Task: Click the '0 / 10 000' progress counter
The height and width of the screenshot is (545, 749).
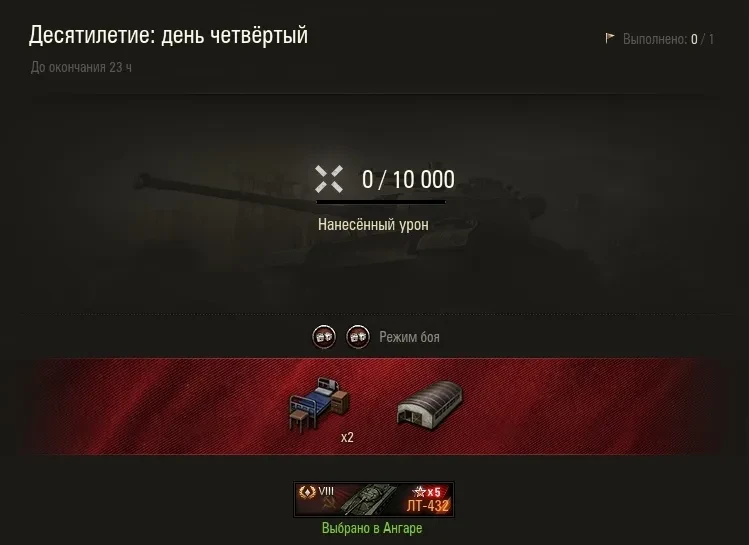Action: pos(408,180)
